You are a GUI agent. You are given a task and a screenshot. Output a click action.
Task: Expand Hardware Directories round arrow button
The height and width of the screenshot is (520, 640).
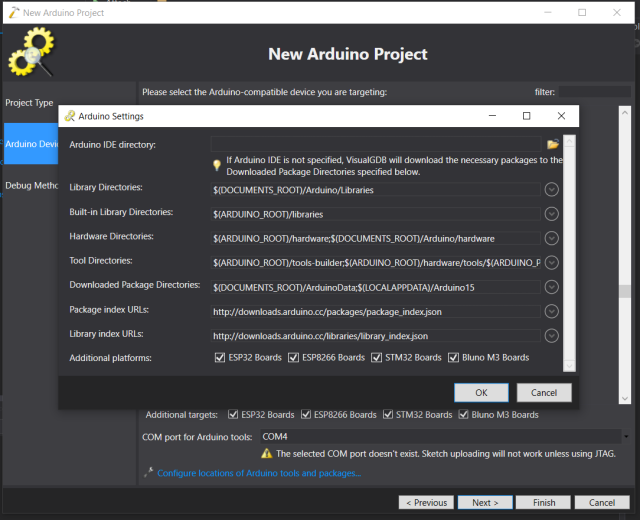click(x=551, y=238)
